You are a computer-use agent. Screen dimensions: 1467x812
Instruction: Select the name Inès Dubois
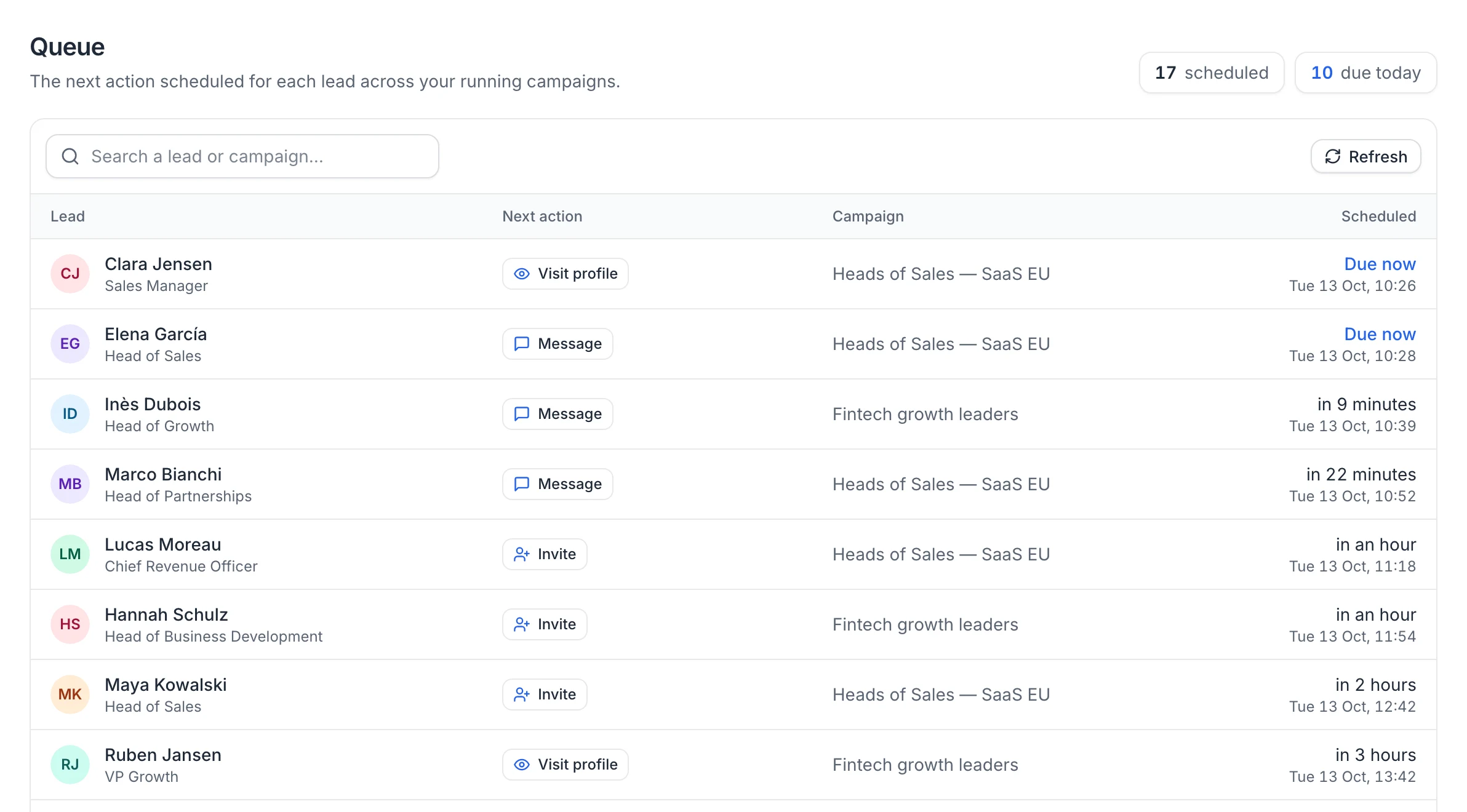153,404
